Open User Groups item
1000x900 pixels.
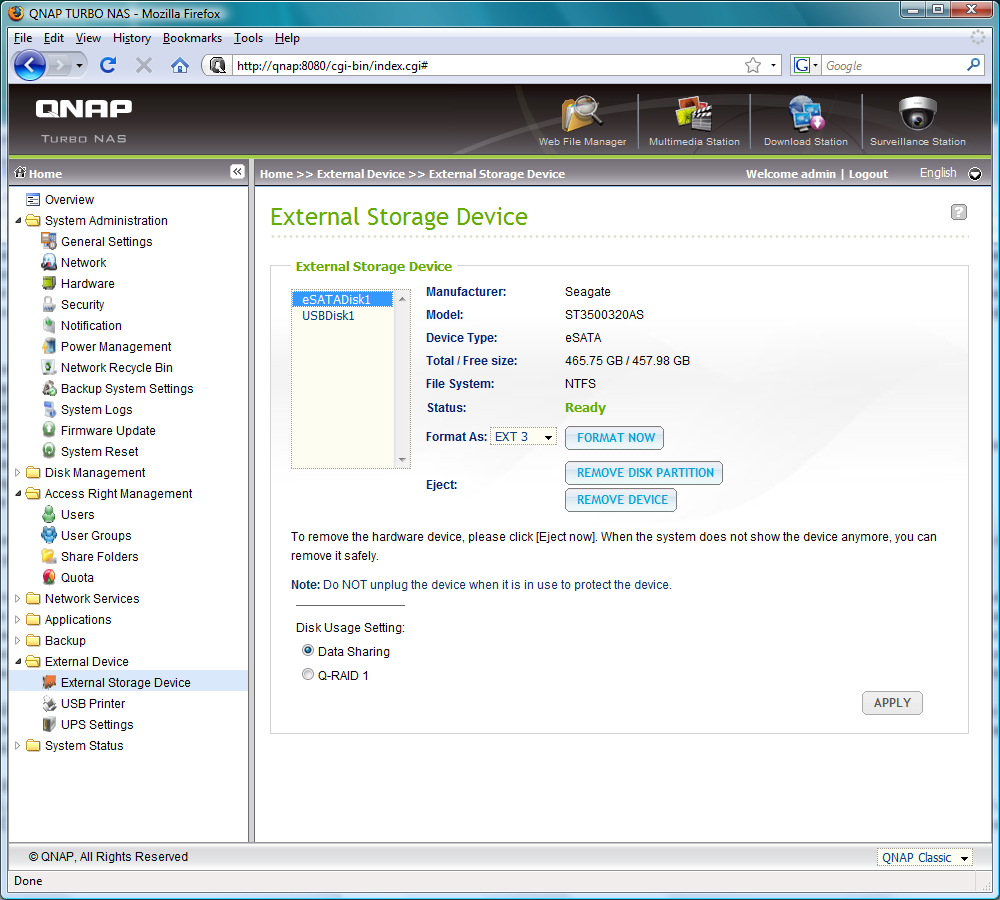[x=96, y=536]
